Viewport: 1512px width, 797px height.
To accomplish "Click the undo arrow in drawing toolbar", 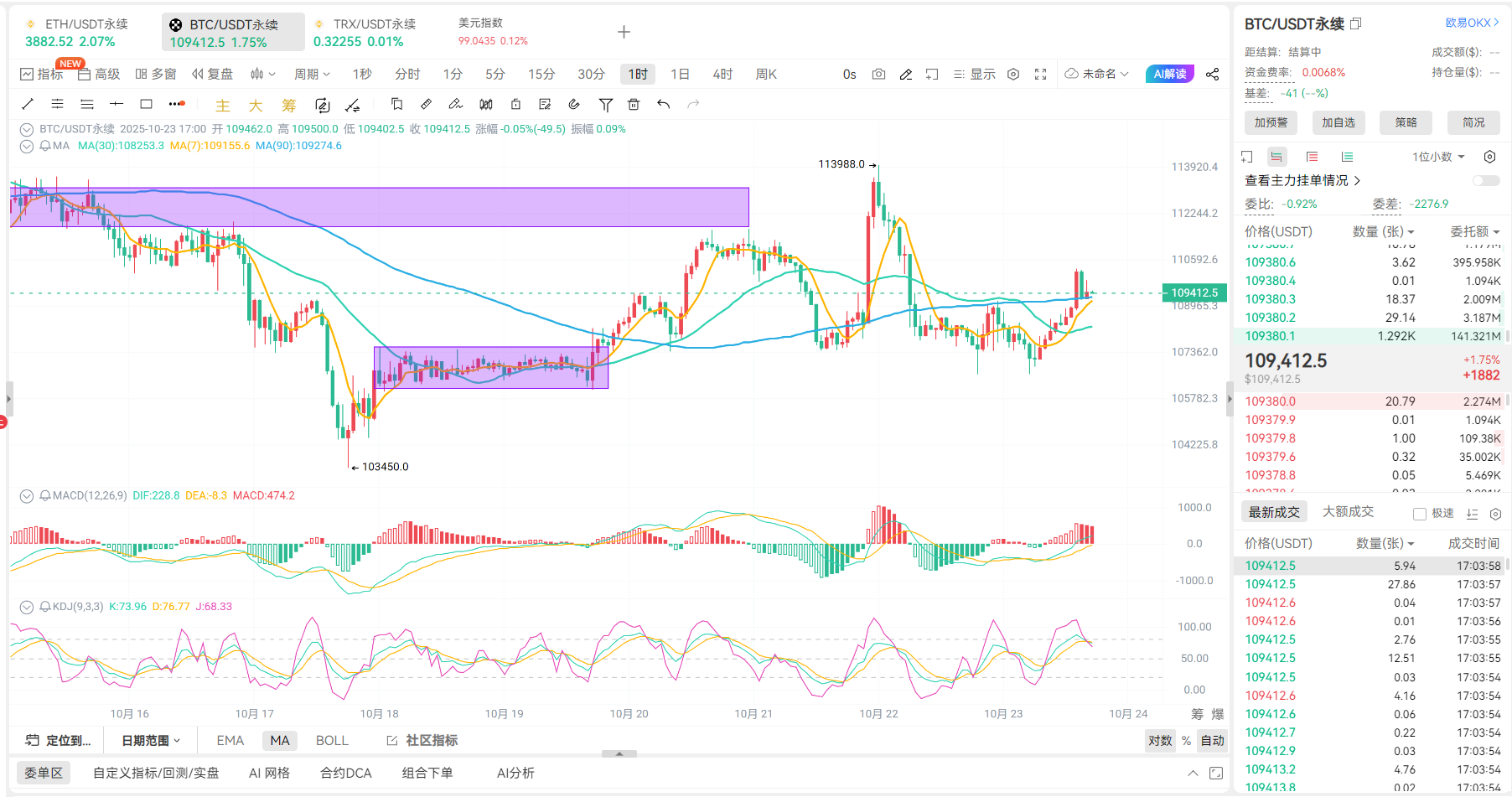I will click(x=664, y=104).
